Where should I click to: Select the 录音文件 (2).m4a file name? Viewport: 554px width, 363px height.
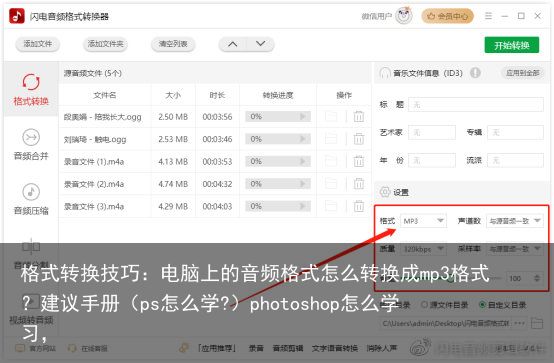[94, 184]
